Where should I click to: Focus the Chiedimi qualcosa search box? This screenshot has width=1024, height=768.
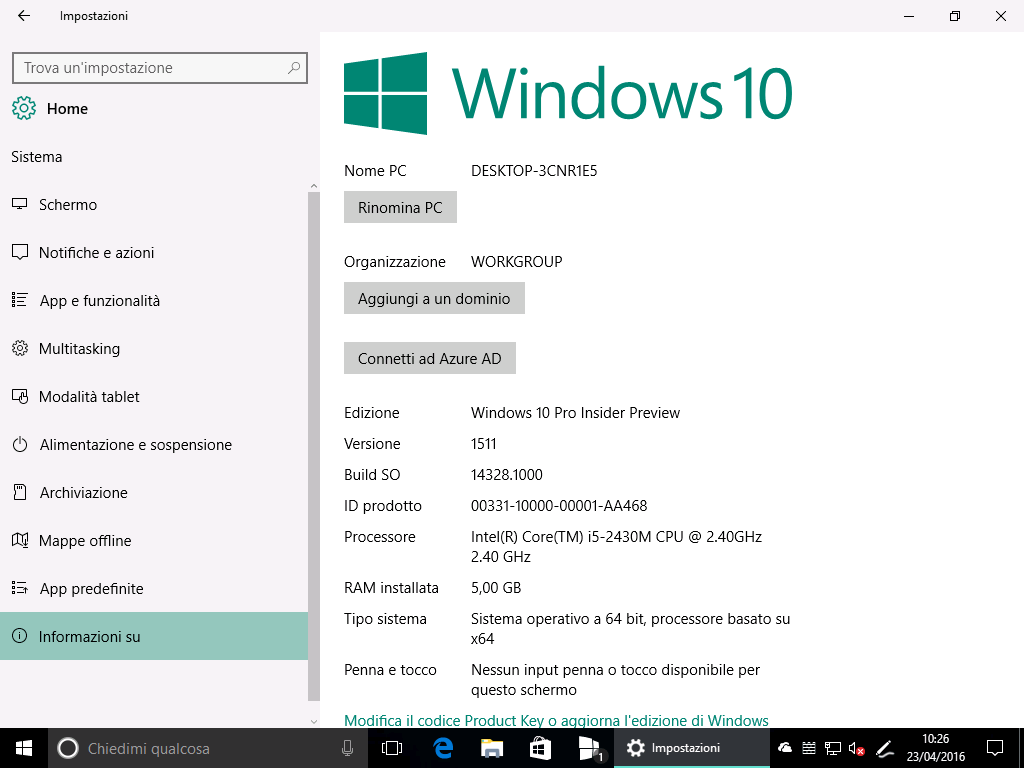tap(208, 748)
